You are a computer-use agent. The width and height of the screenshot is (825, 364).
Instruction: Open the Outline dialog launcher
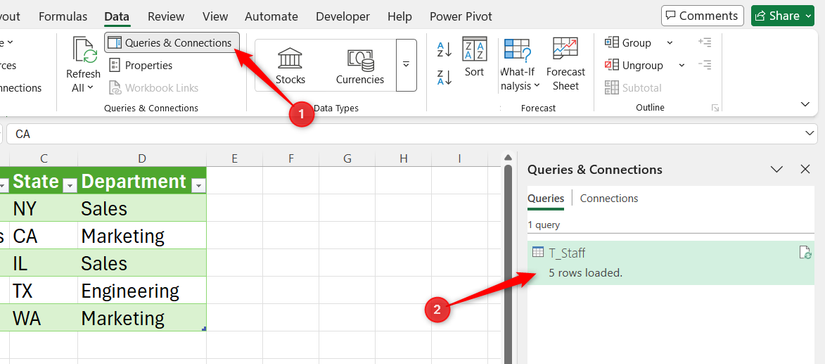(715, 108)
